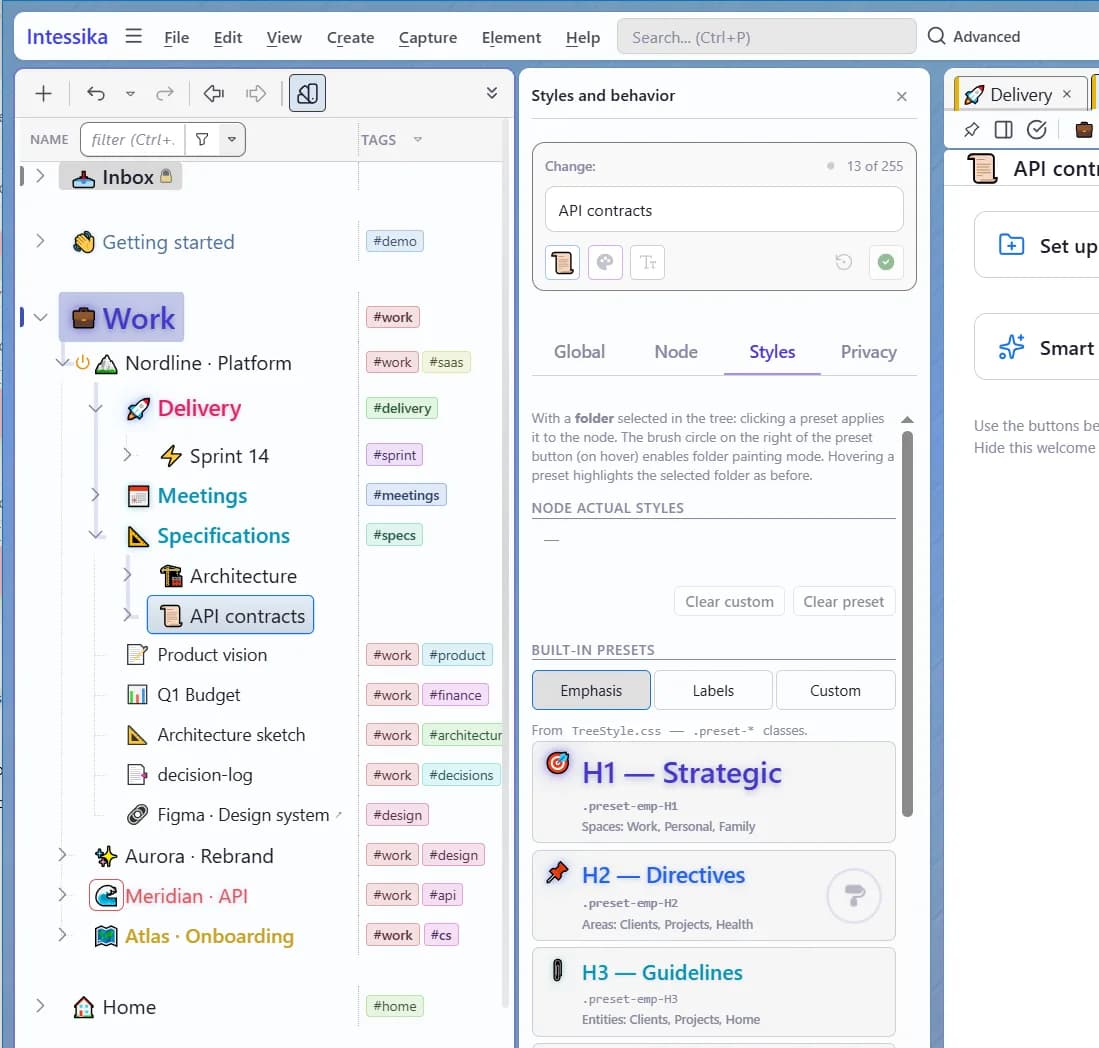
Task: Navigate back with the left arrow icon
Action: [214, 93]
